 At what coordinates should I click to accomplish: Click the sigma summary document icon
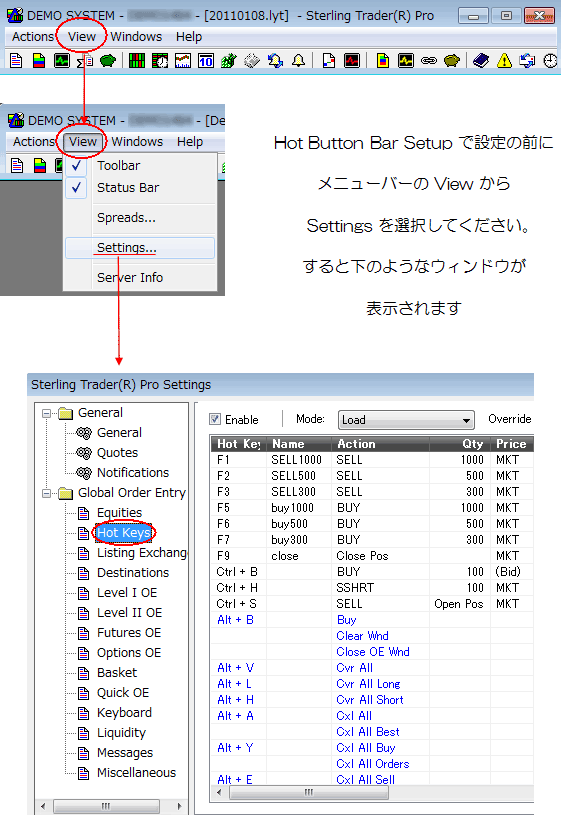click(x=85, y=61)
